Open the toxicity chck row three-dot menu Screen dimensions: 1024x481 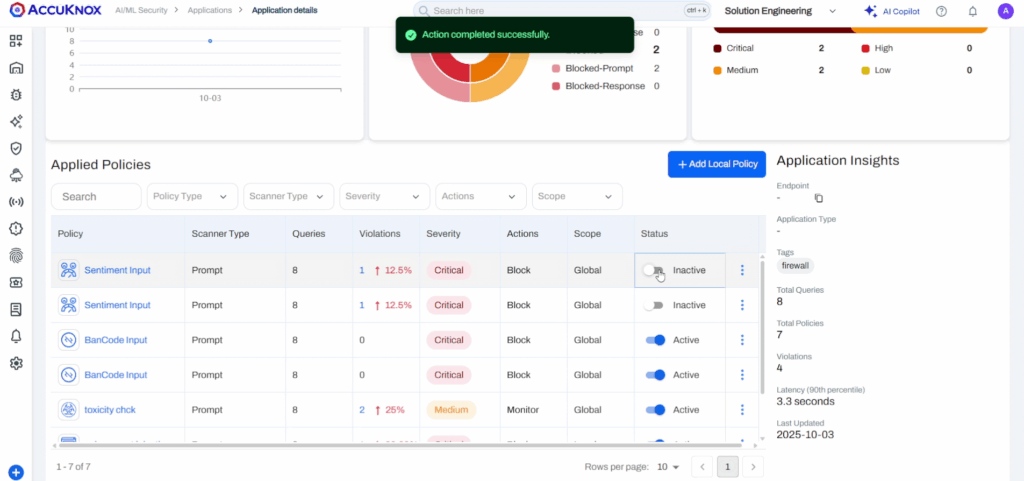point(743,410)
